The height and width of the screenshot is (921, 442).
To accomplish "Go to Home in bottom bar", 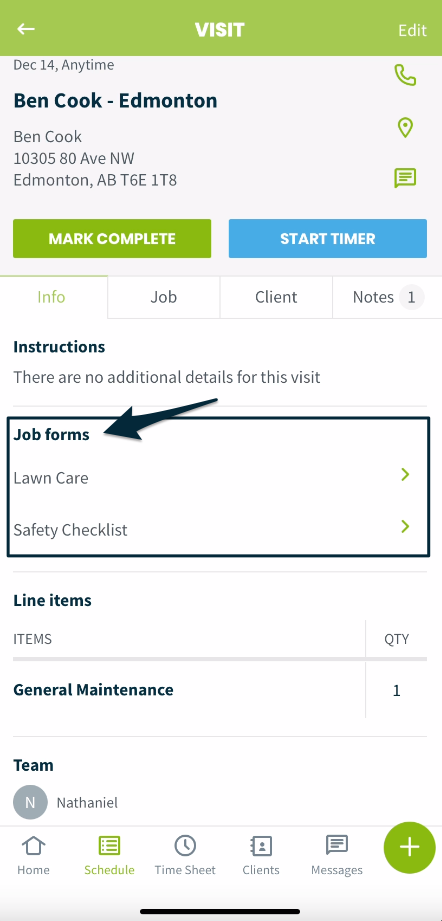I will point(33,855).
